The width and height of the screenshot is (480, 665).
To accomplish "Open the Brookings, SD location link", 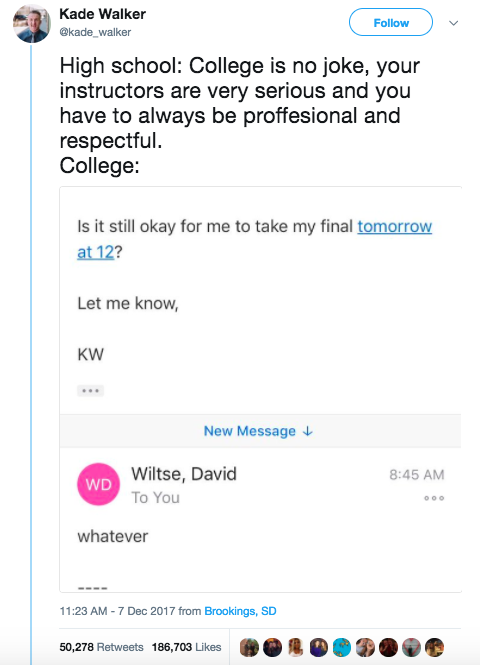I will [x=240, y=611].
